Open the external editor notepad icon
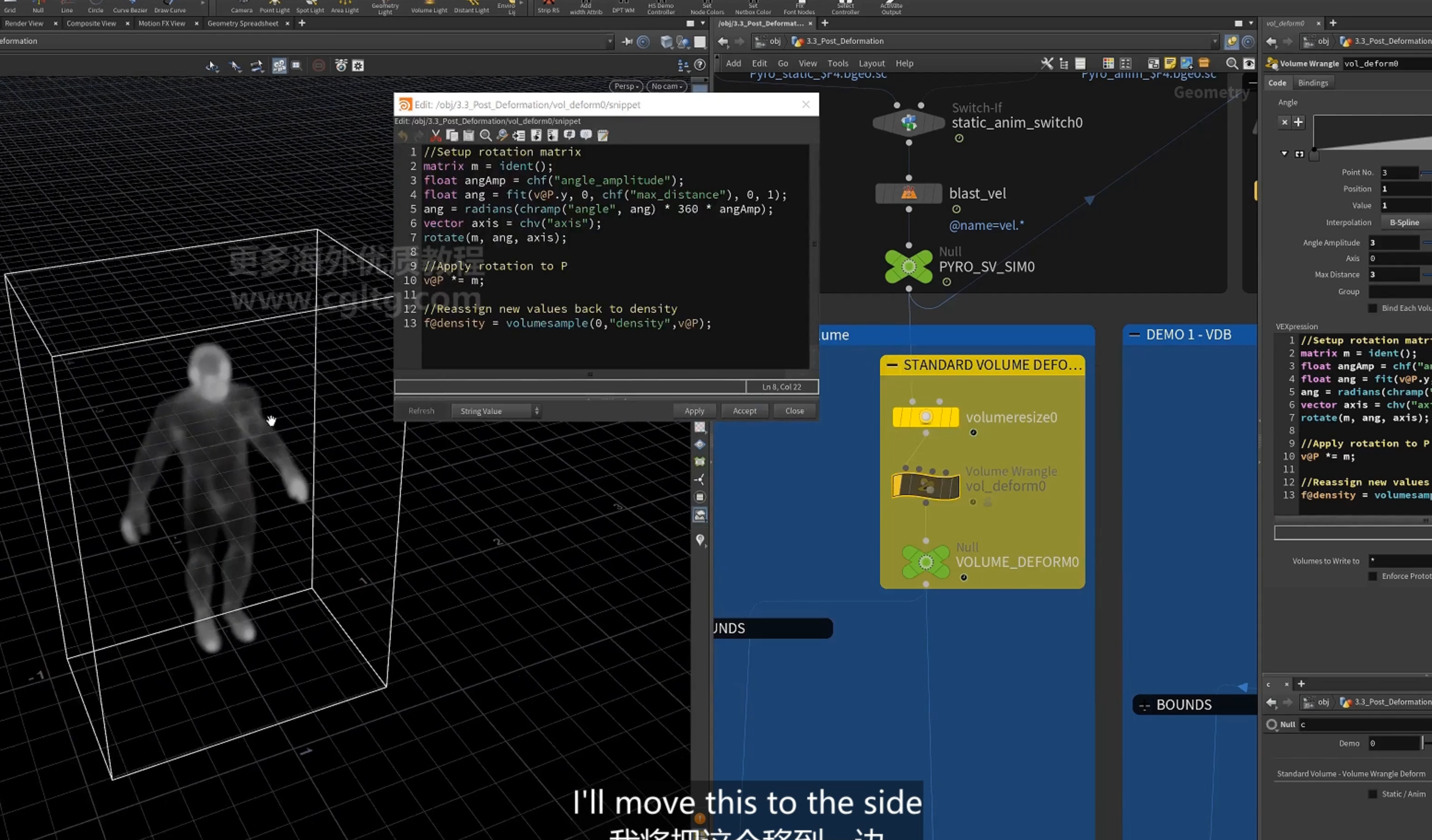The width and height of the screenshot is (1432, 840). coord(602,135)
